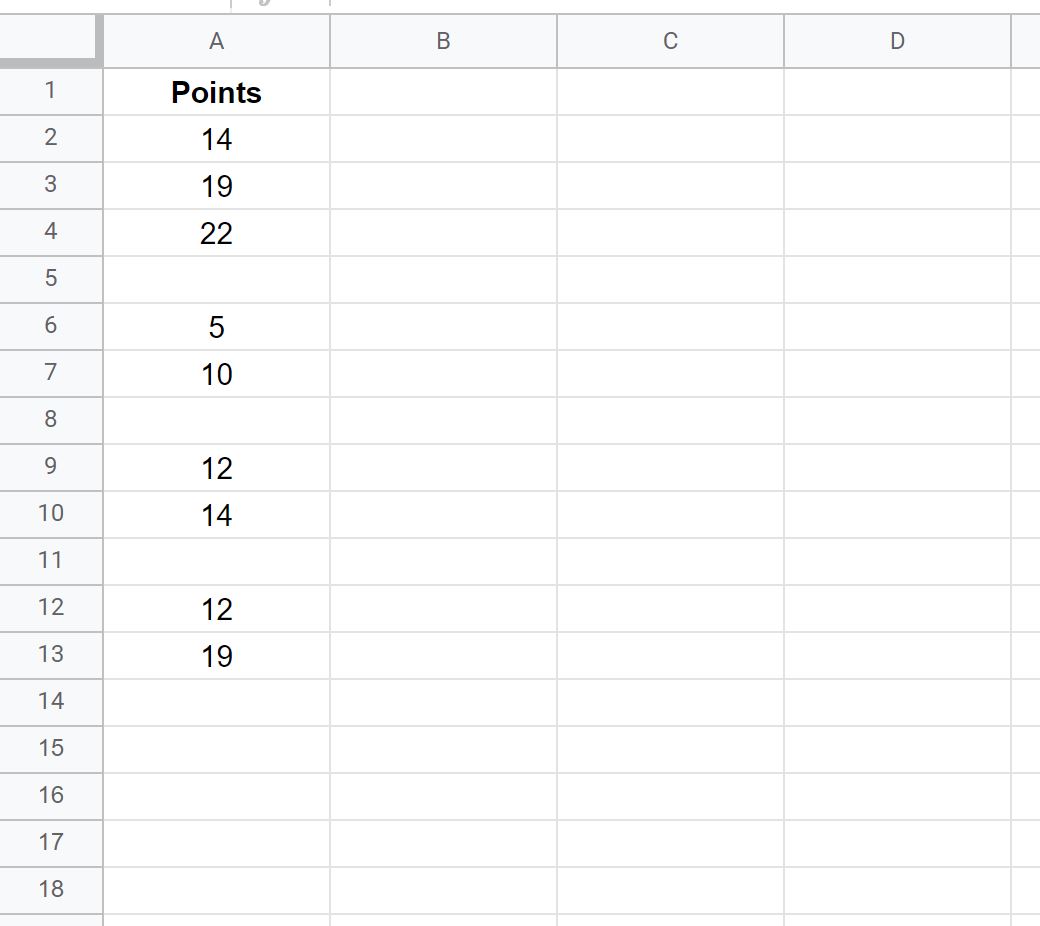This screenshot has height=926, width=1040.
Task: Click the select-all corner box
Action: [50, 40]
